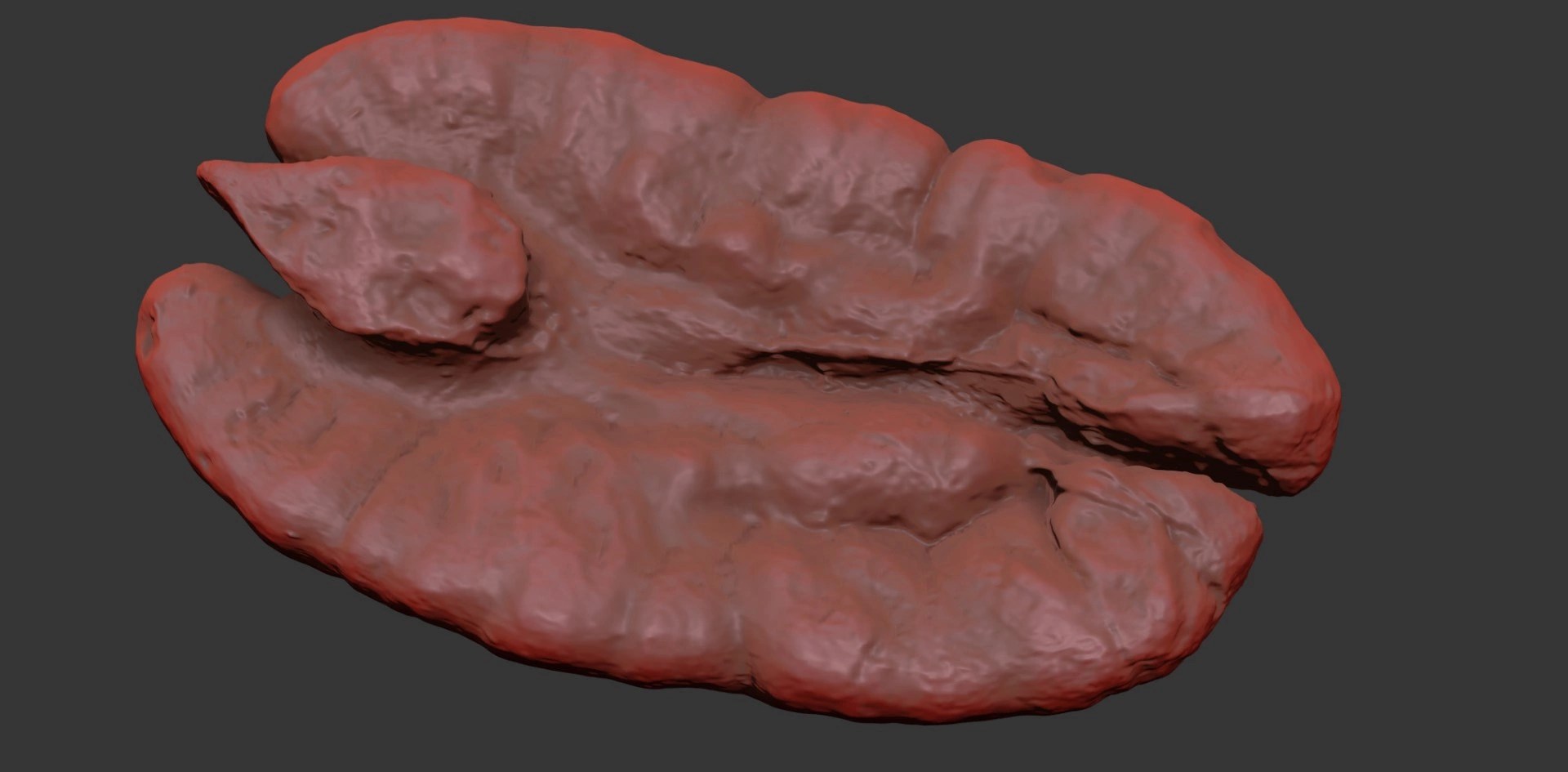Click the large lower lobe of the sculpt

pyautogui.click(x=653, y=556)
